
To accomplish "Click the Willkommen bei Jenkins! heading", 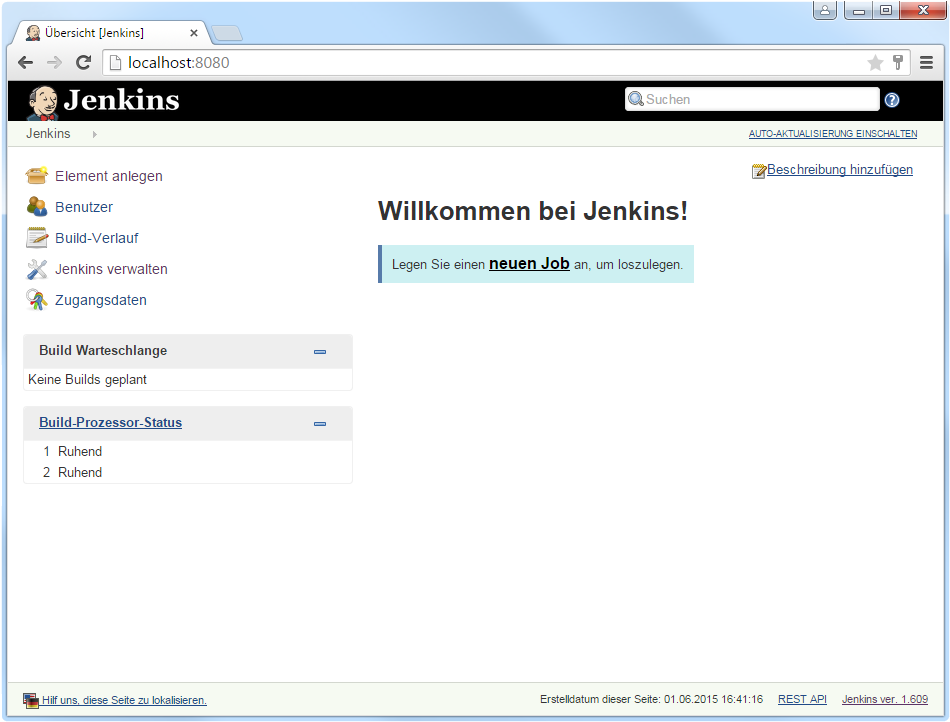I will (x=533, y=211).
